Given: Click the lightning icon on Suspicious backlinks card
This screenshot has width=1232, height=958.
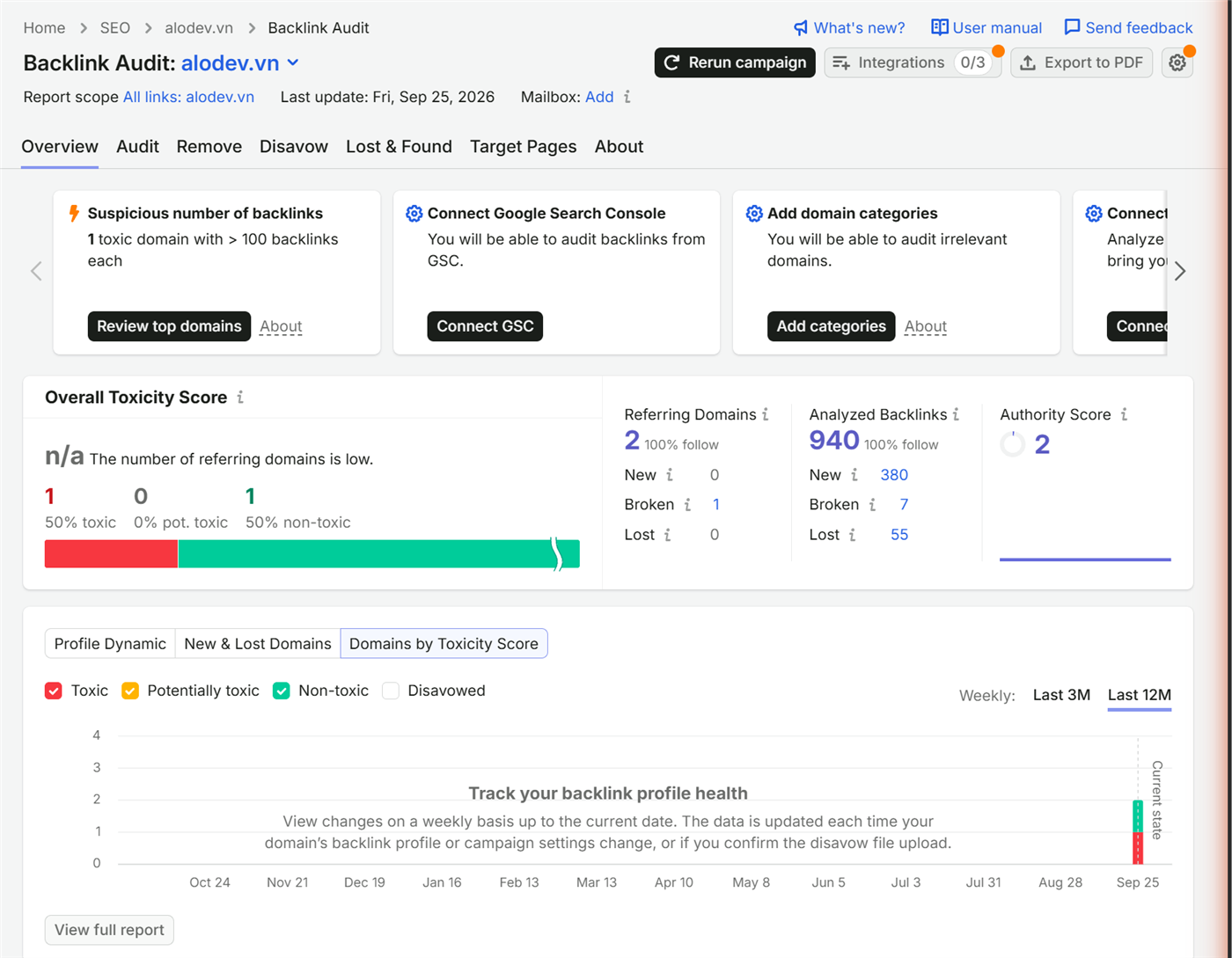Looking at the screenshot, I should click(74, 213).
